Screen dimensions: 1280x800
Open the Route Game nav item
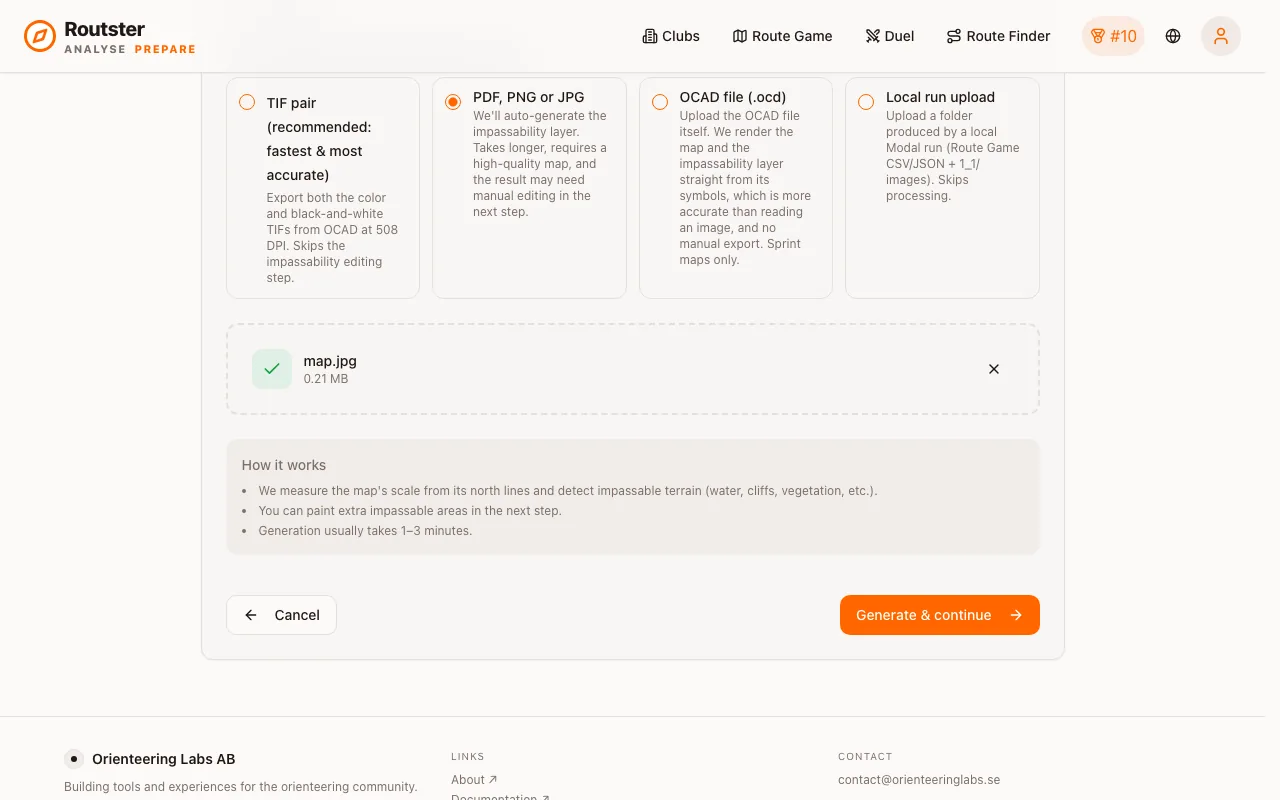click(x=782, y=36)
